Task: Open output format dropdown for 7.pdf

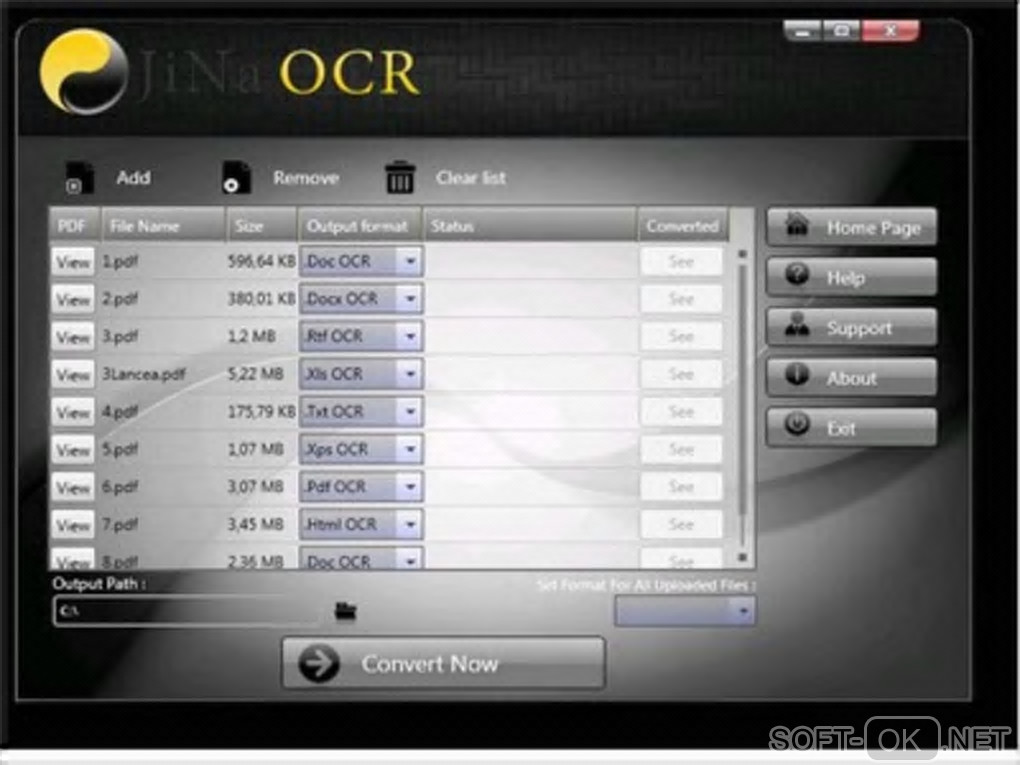Action: (x=410, y=524)
